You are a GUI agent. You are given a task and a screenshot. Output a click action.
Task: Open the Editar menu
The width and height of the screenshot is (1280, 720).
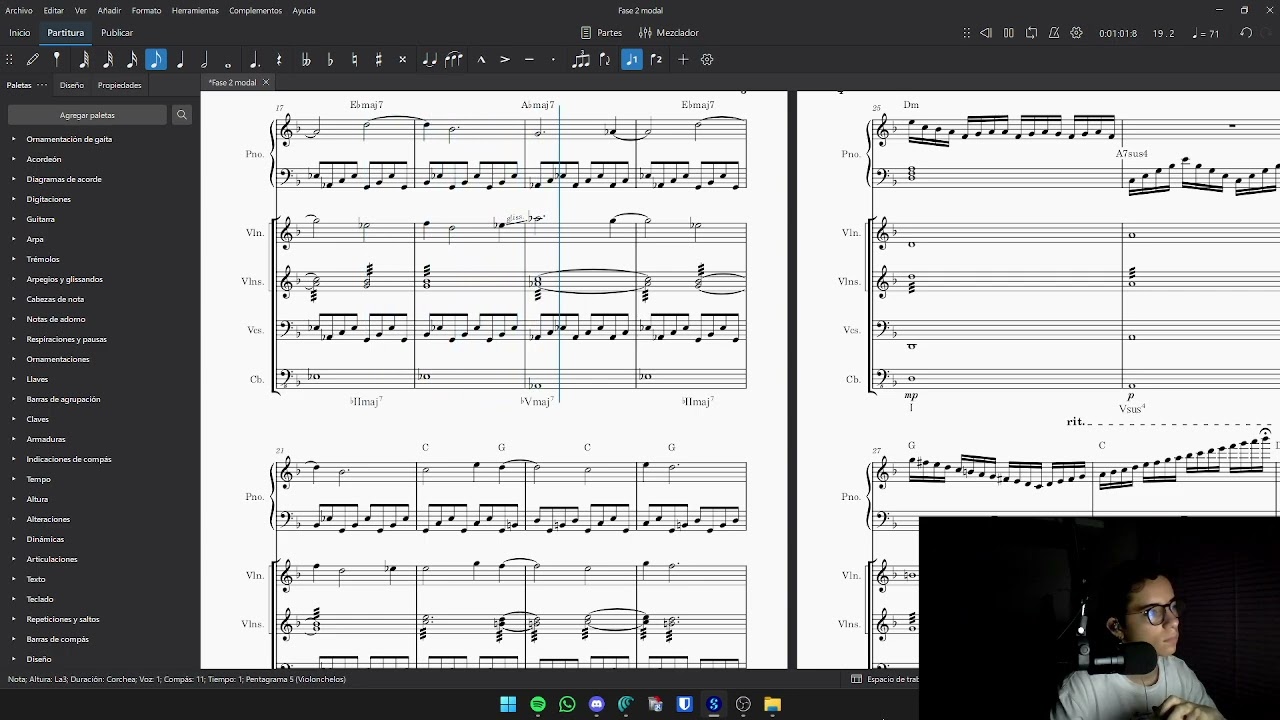53,11
